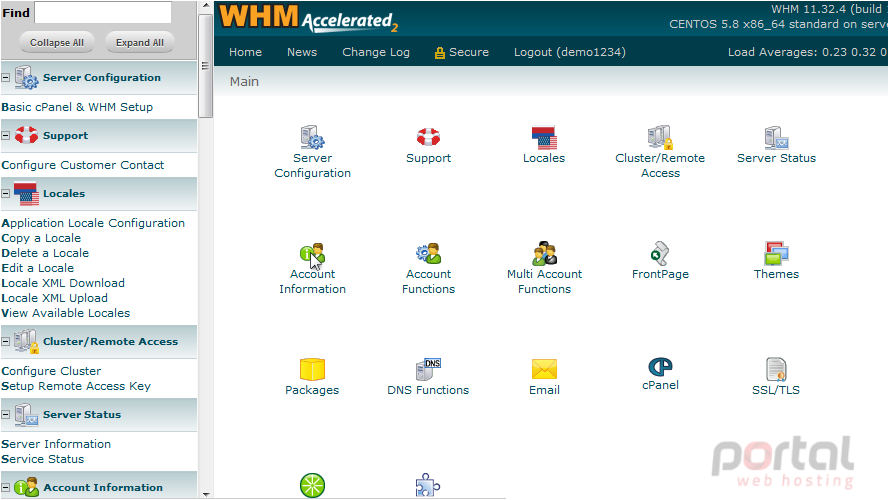The width and height of the screenshot is (889, 500).
Task: Open the SSL/TLS certificate icon
Action: click(776, 369)
